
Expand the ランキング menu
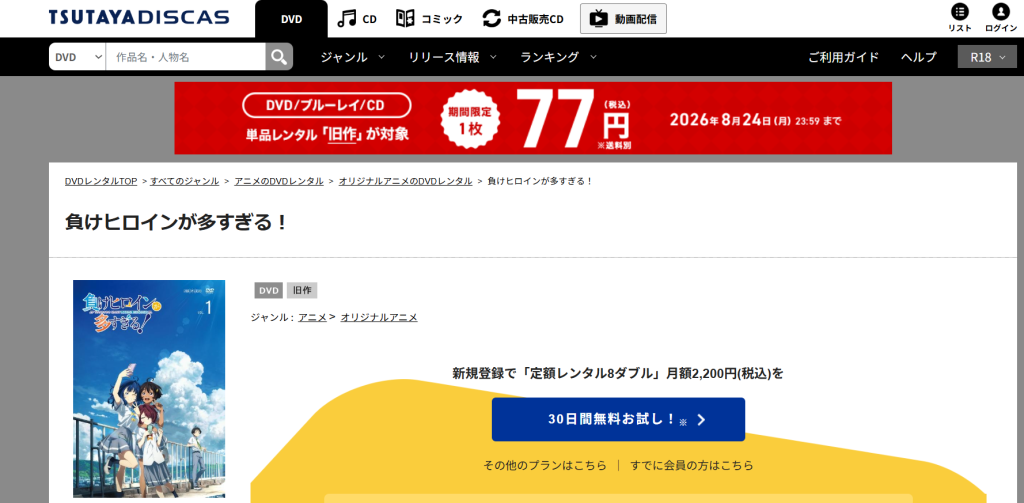click(558, 57)
